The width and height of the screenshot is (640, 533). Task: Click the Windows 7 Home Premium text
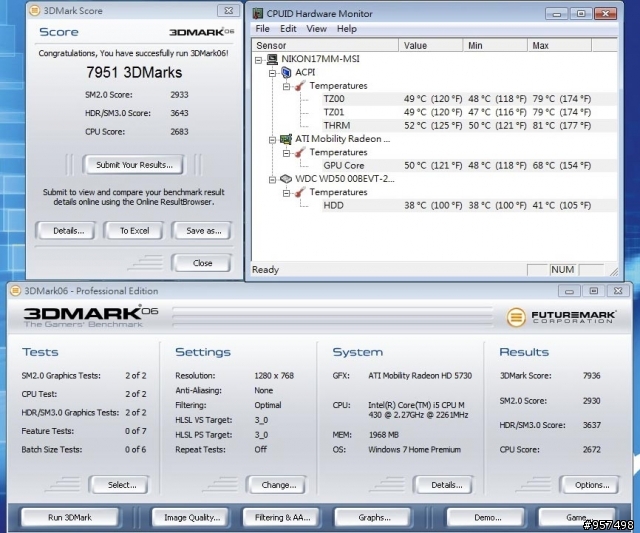[x=414, y=449]
